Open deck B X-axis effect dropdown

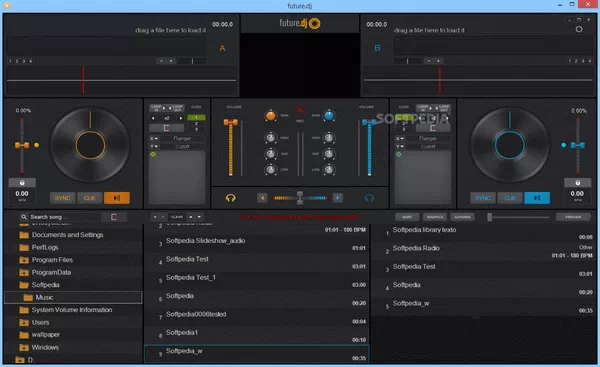399,138
